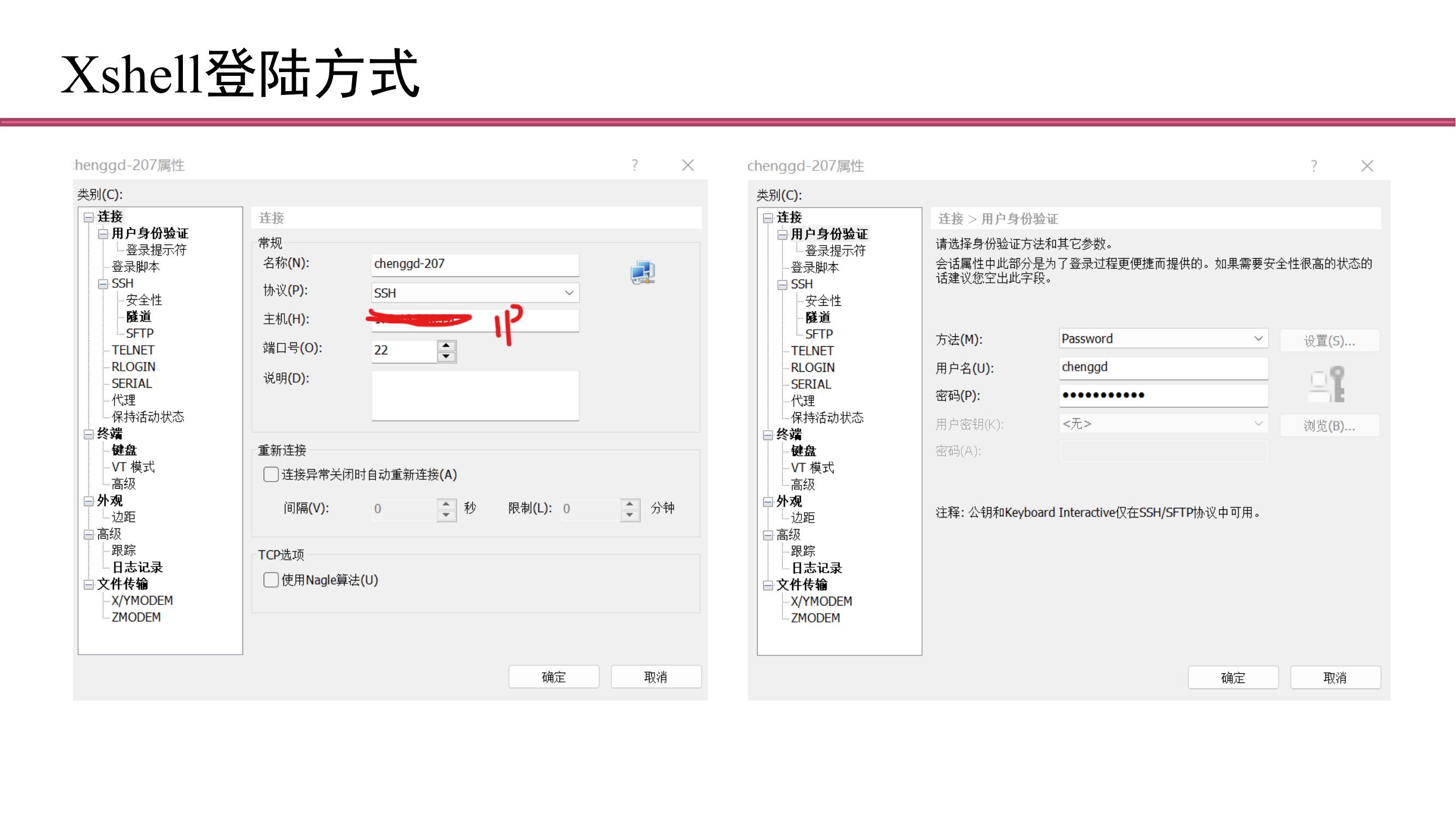Select 登录脚本 in left tree
The height and width of the screenshot is (819, 1456).
(x=135, y=267)
